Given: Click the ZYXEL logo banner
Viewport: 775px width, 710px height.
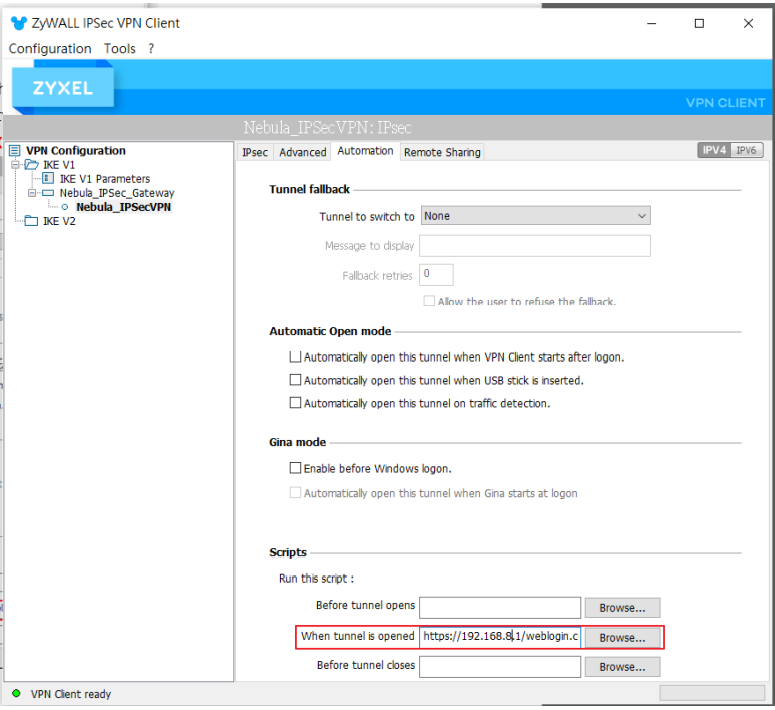Looking at the screenshot, I should tap(62, 88).
